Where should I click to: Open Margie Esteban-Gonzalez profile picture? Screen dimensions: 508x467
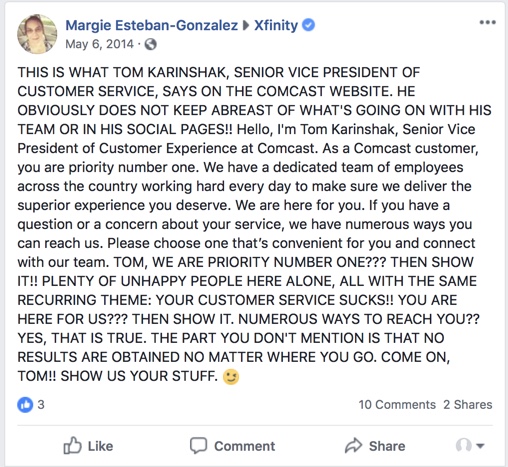tap(37, 34)
